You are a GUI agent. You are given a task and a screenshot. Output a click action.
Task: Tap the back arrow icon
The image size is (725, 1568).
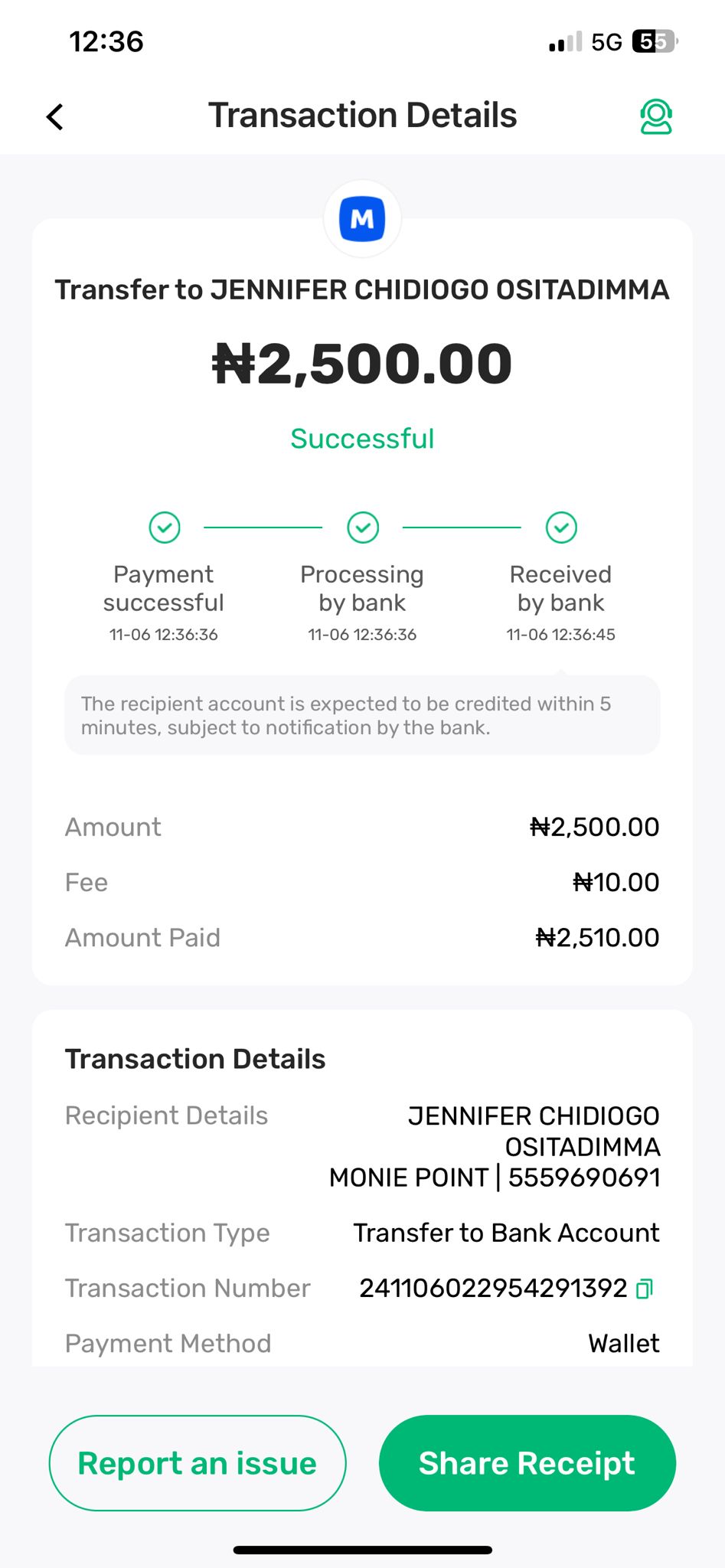coord(55,117)
